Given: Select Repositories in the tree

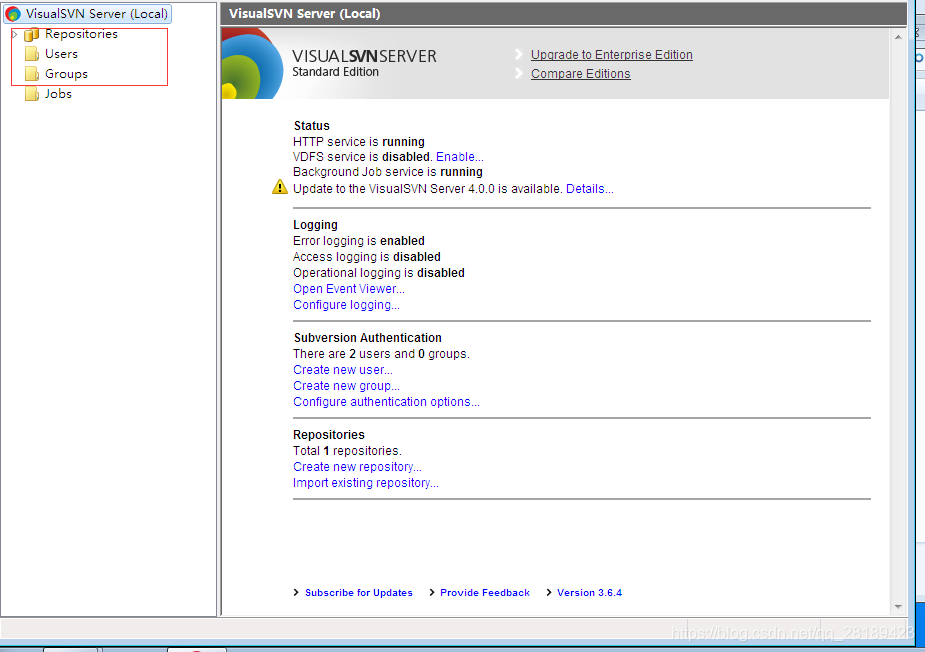Looking at the screenshot, I should point(81,34).
